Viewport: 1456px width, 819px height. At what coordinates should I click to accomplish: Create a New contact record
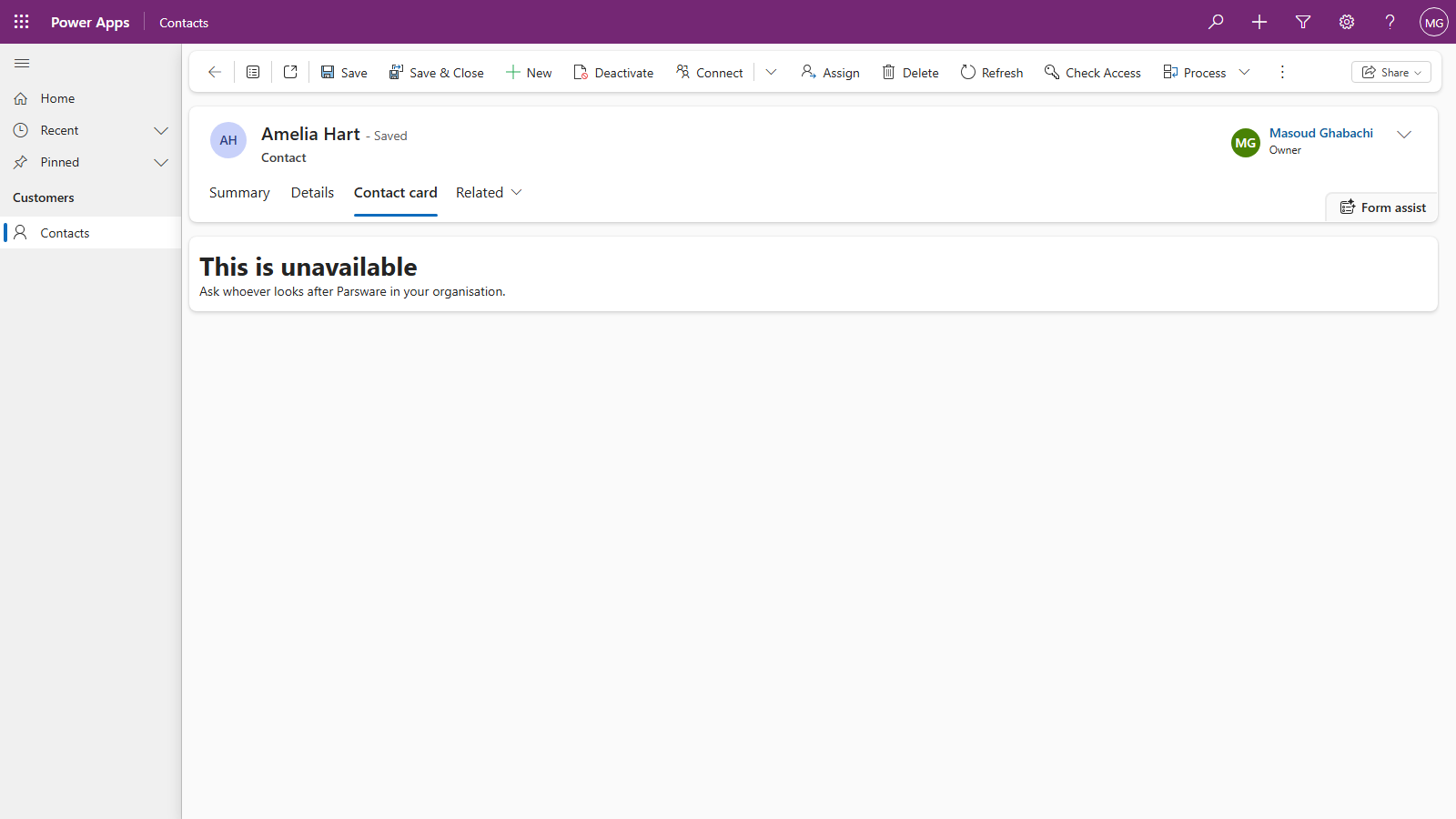click(529, 73)
